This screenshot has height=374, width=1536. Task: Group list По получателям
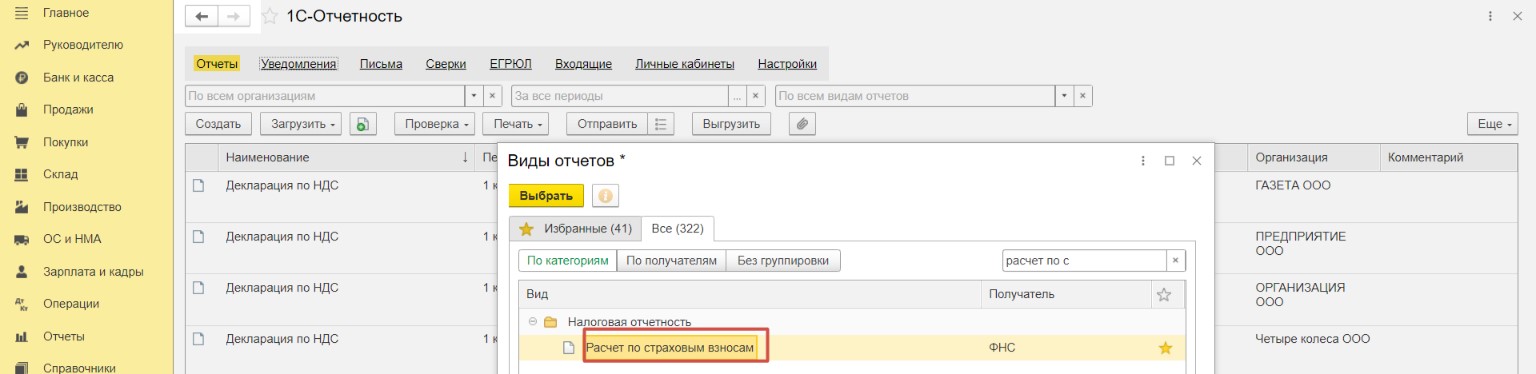click(671, 260)
